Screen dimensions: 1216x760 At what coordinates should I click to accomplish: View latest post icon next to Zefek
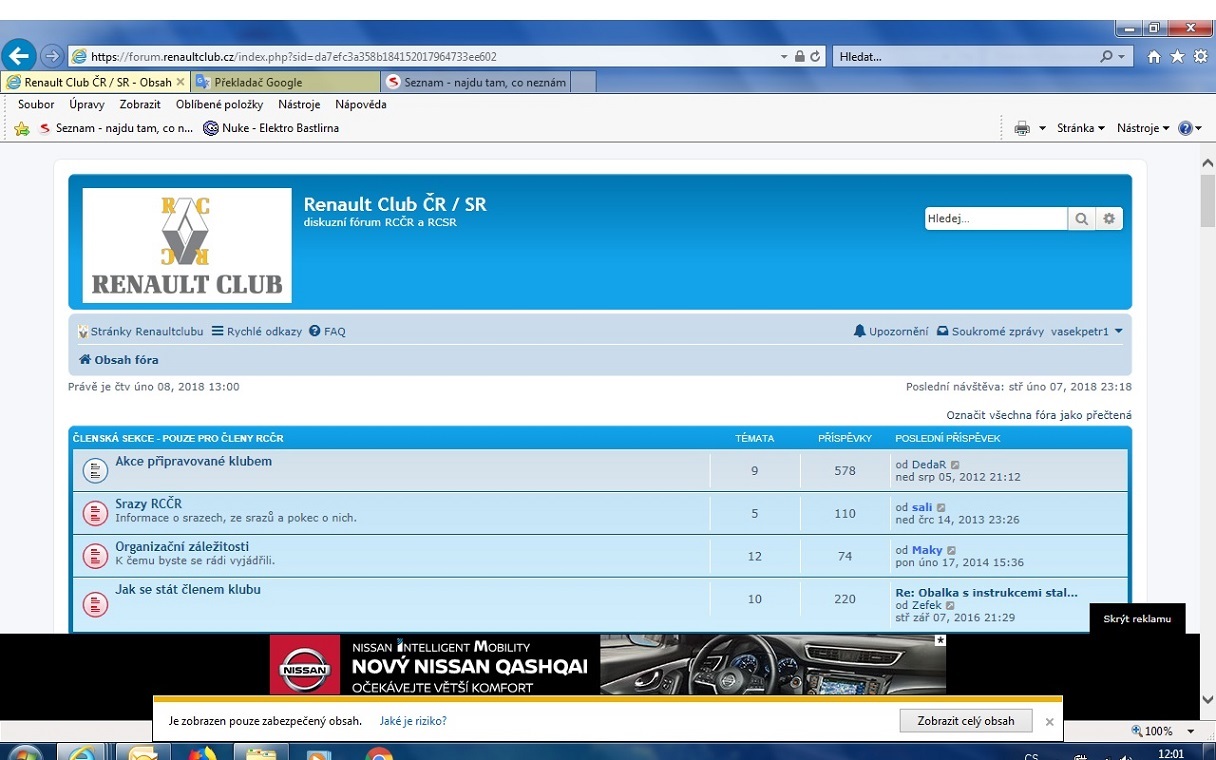tap(950, 605)
